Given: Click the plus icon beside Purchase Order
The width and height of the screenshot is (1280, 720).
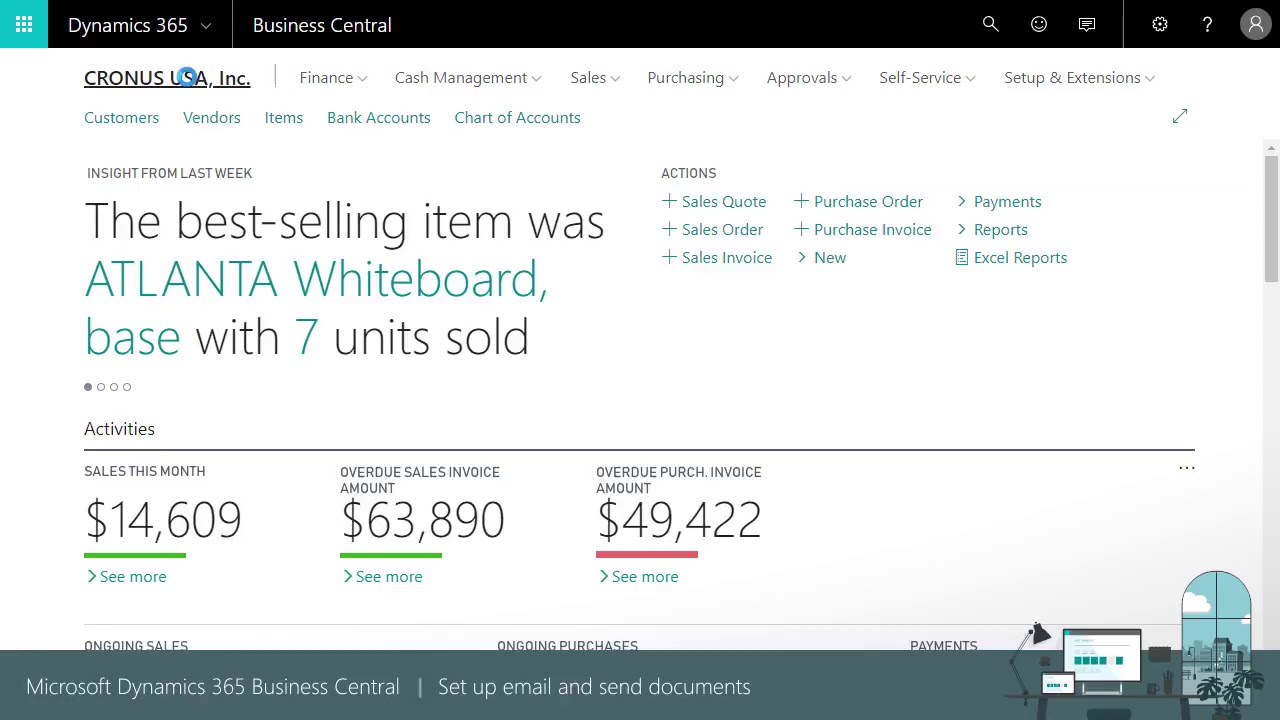Looking at the screenshot, I should [801, 201].
